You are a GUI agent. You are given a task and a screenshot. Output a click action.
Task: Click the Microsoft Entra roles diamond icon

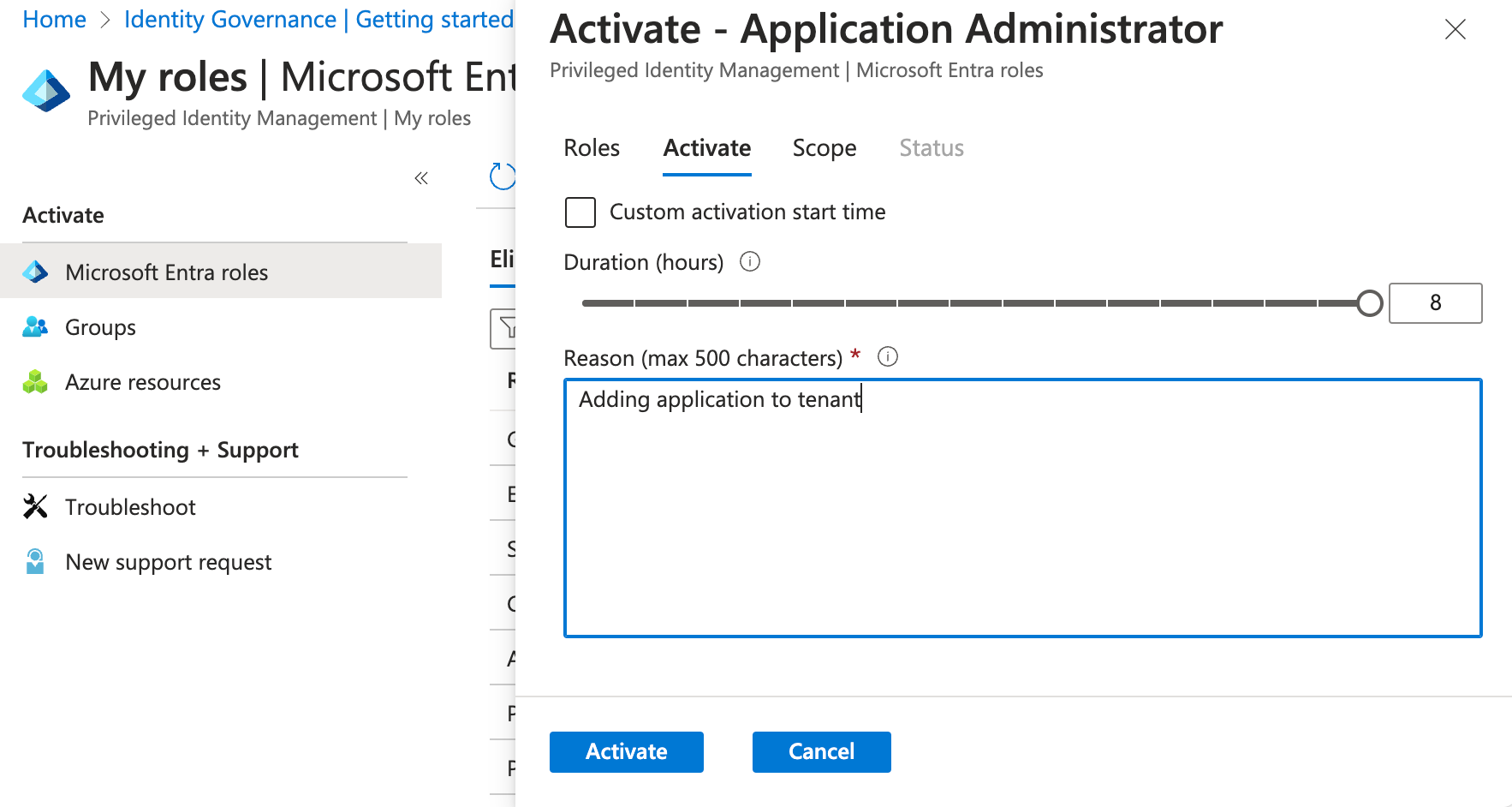coord(35,272)
